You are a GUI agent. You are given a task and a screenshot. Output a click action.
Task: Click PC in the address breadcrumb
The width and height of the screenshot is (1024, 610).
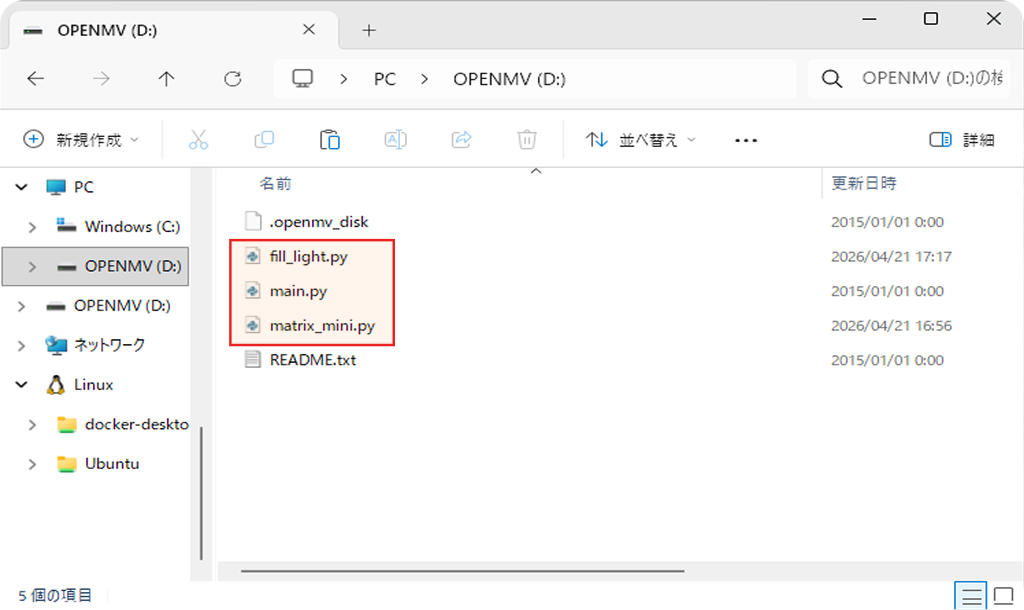[385, 79]
